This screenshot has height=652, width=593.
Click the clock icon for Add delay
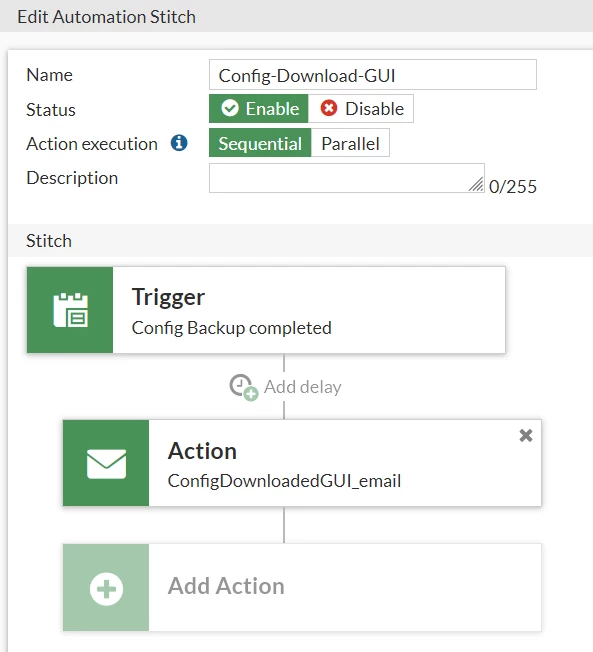[x=244, y=387]
